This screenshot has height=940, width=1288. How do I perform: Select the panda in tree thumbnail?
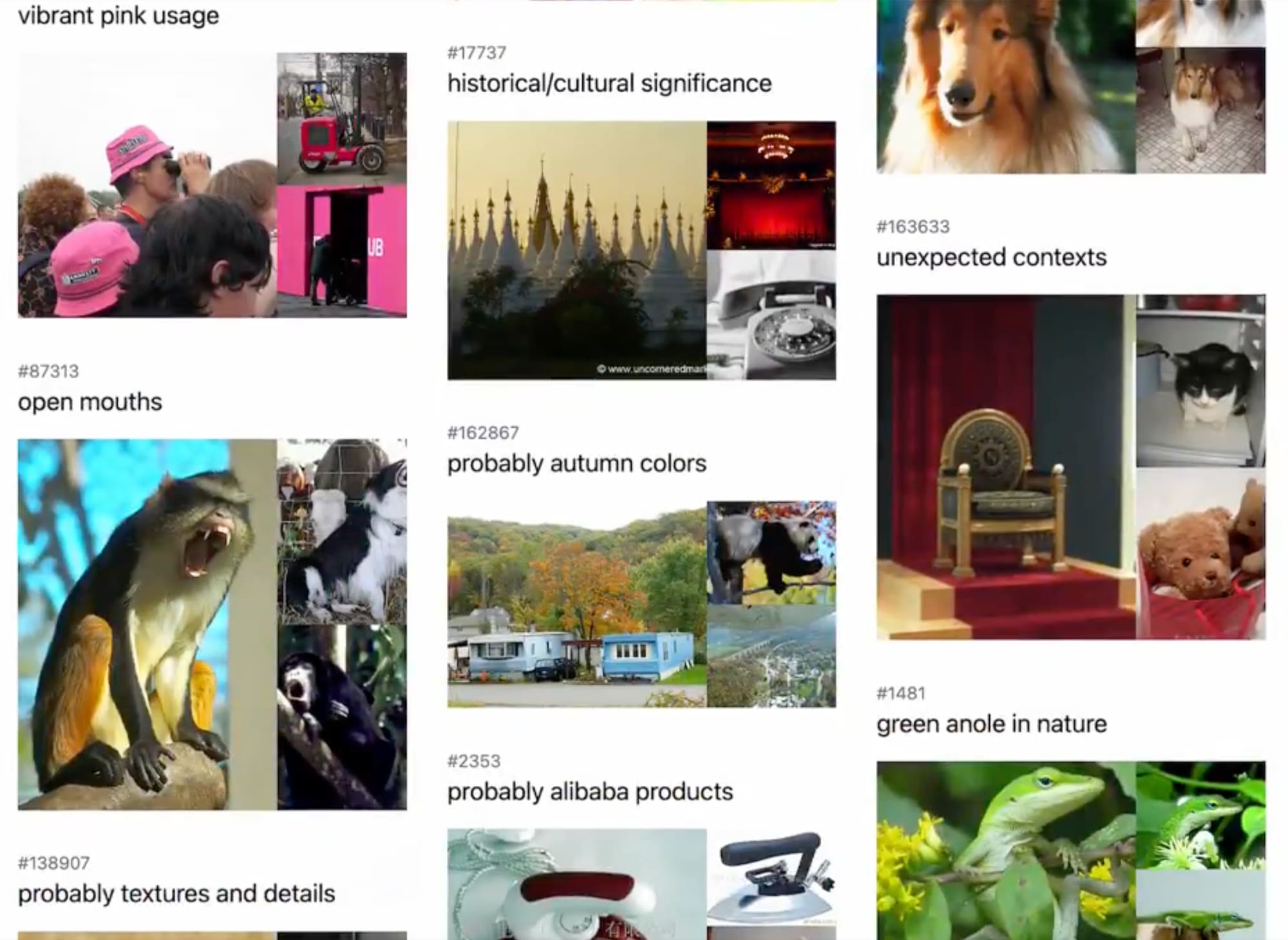point(772,552)
